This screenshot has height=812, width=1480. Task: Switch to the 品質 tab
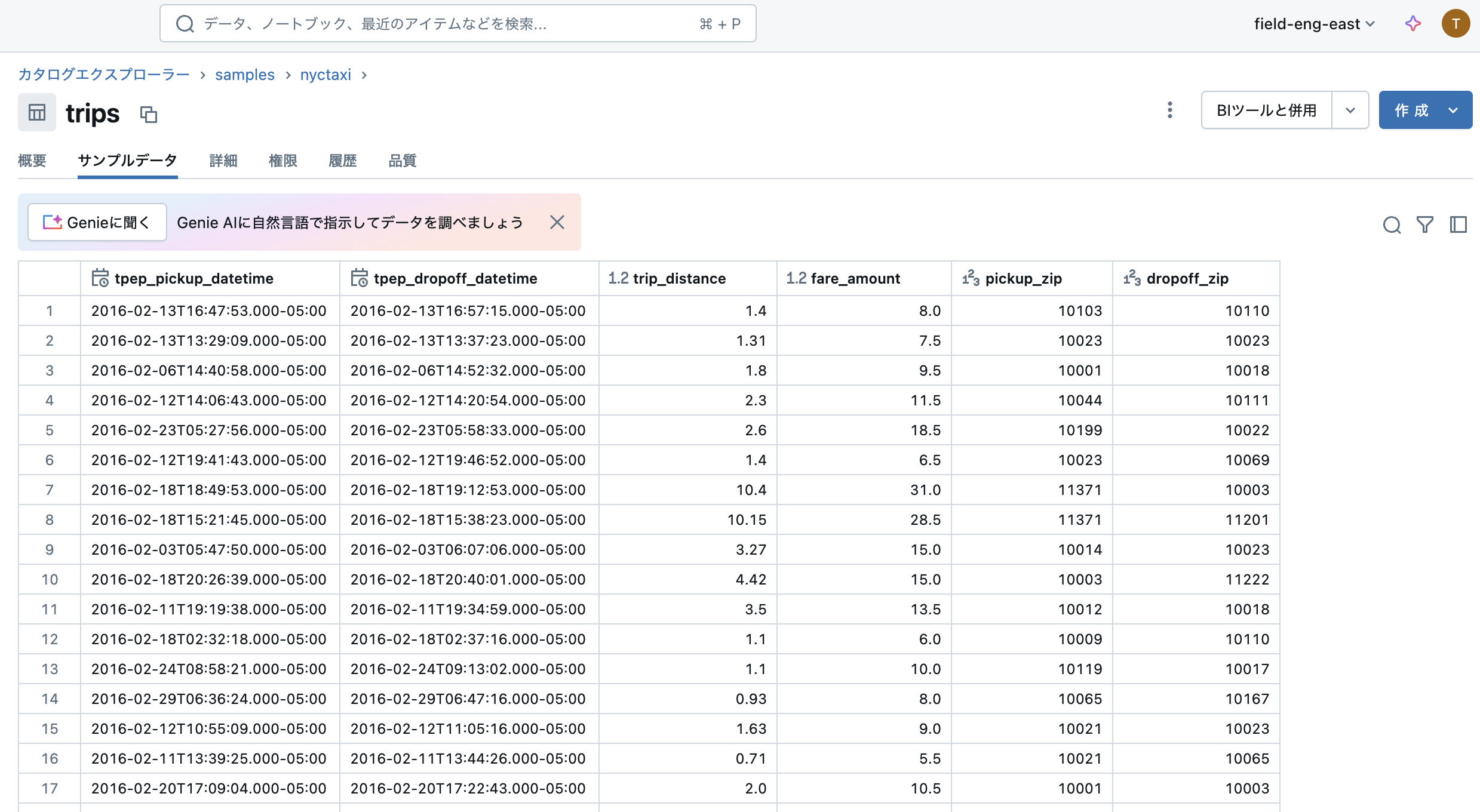(x=401, y=161)
